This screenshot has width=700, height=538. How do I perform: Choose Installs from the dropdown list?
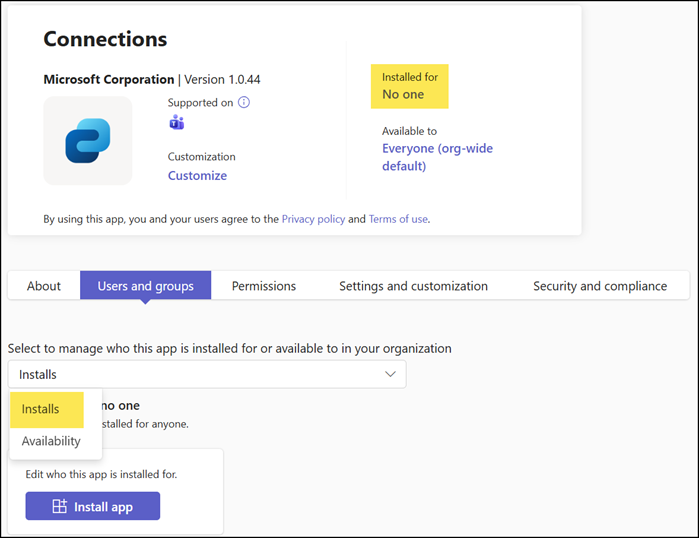[x=47, y=409]
